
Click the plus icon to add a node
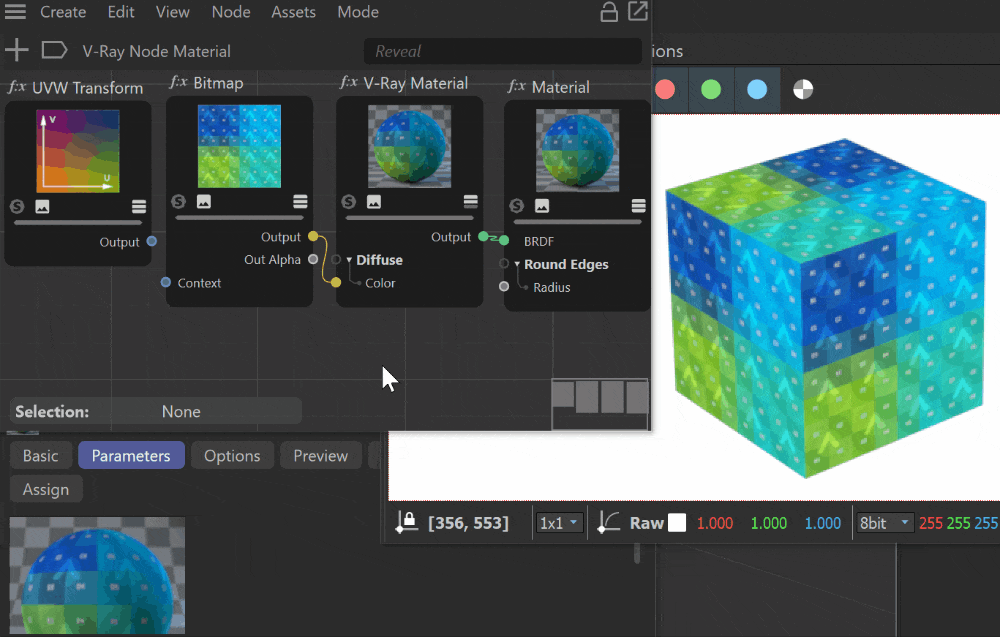(x=17, y=50)
